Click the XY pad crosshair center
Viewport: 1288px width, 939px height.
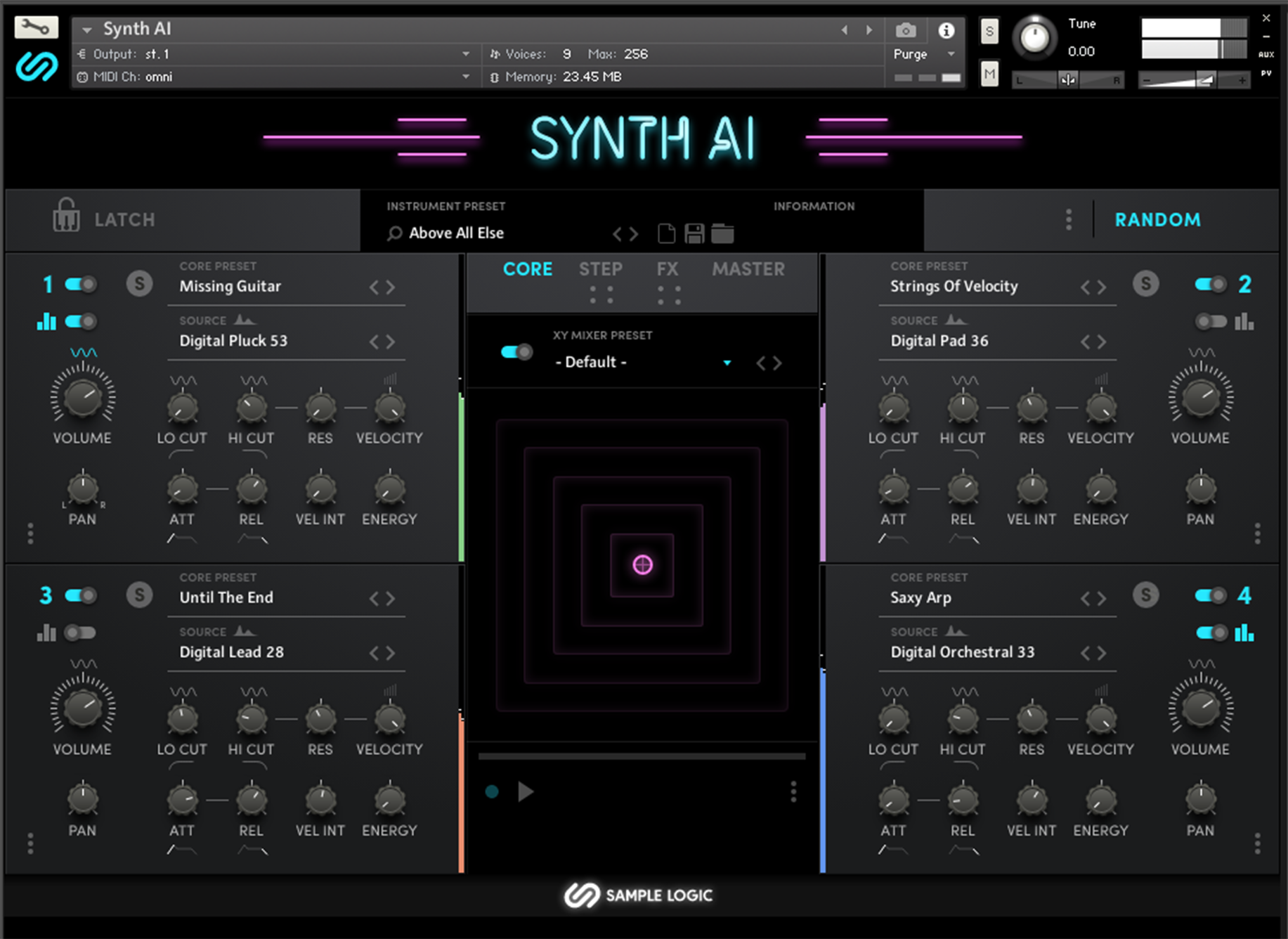click(x=642, y=564)
